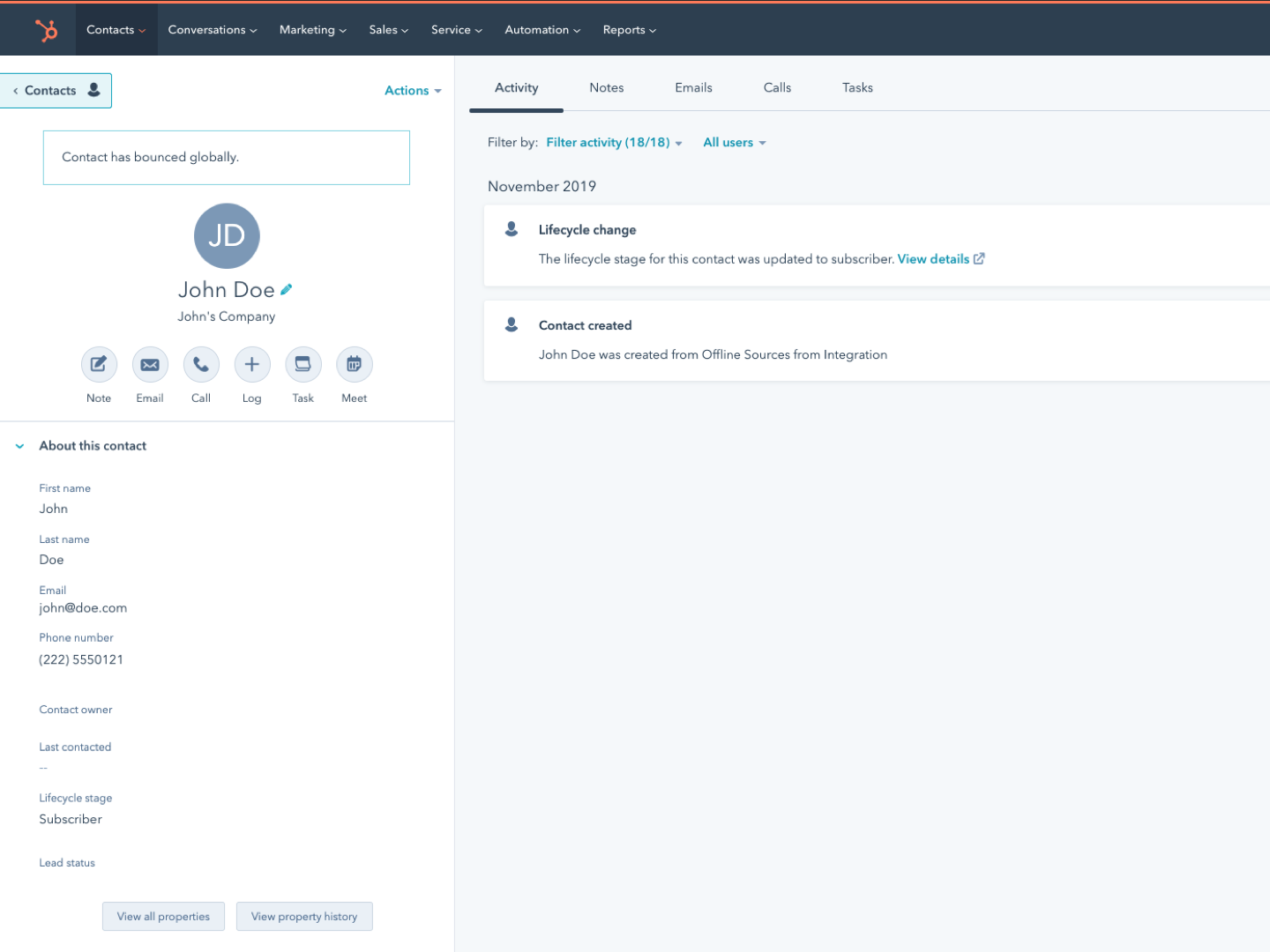Collapse the About this contact section
1270x952 pixels.
[19, 446]
